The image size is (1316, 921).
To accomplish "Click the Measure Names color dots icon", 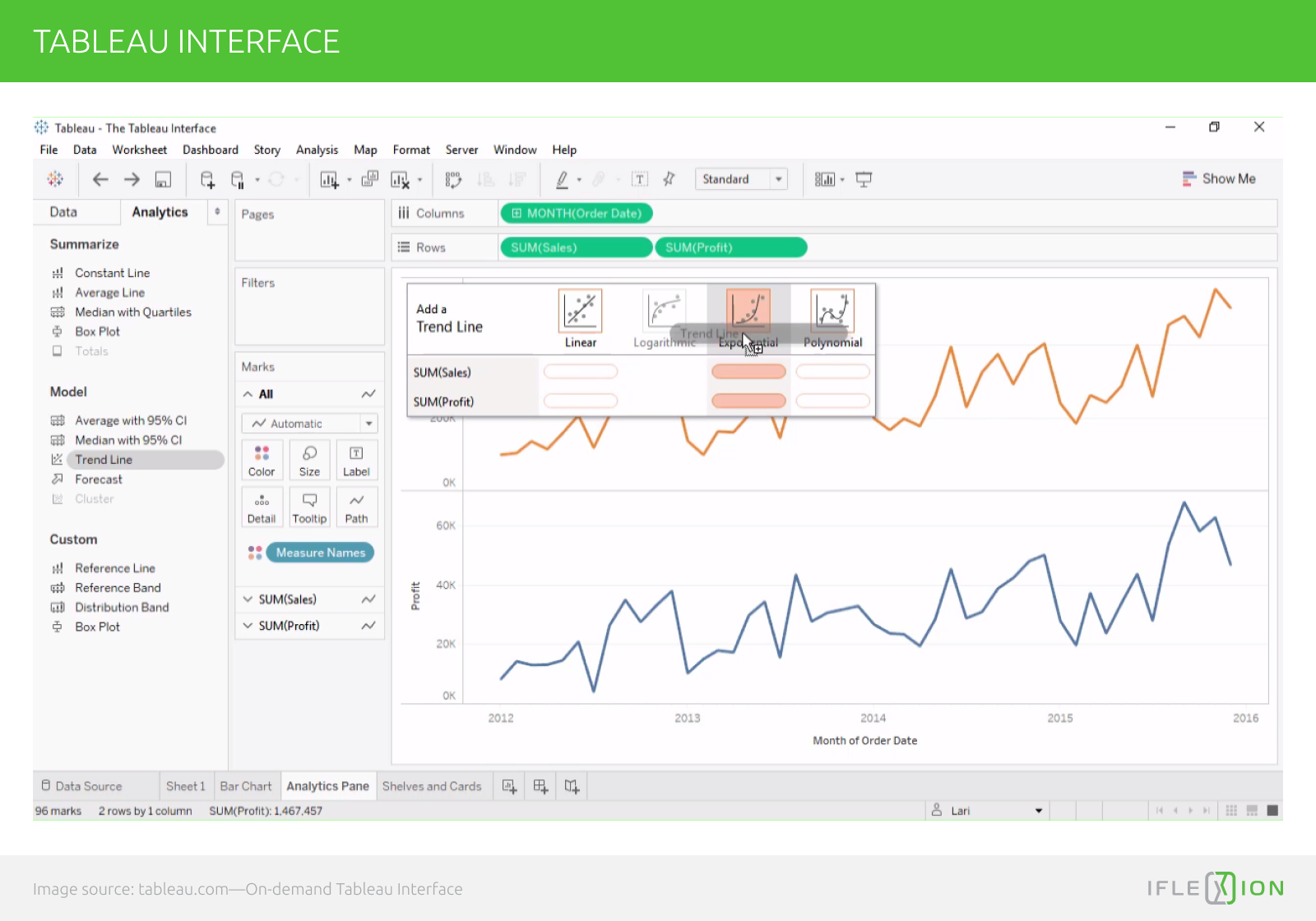I will click(x=255, y=553).
